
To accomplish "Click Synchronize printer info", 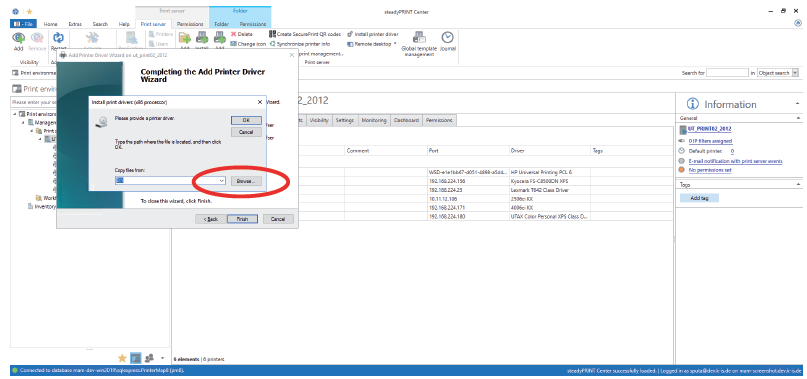I will pos(300,44).
